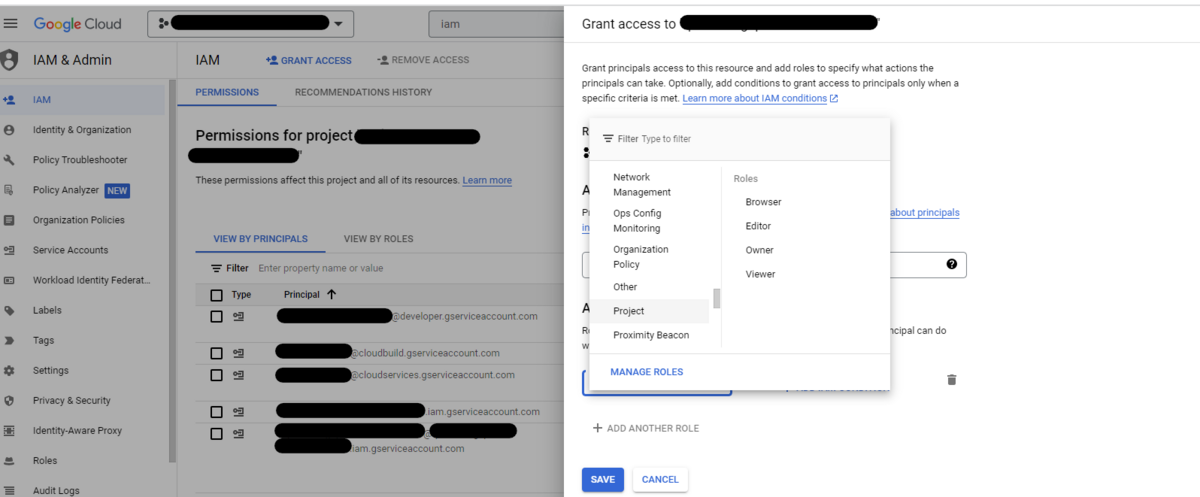Sort by Principal column arrow
This screenshot has height=497, width=1200.
[x=331, y=295]
